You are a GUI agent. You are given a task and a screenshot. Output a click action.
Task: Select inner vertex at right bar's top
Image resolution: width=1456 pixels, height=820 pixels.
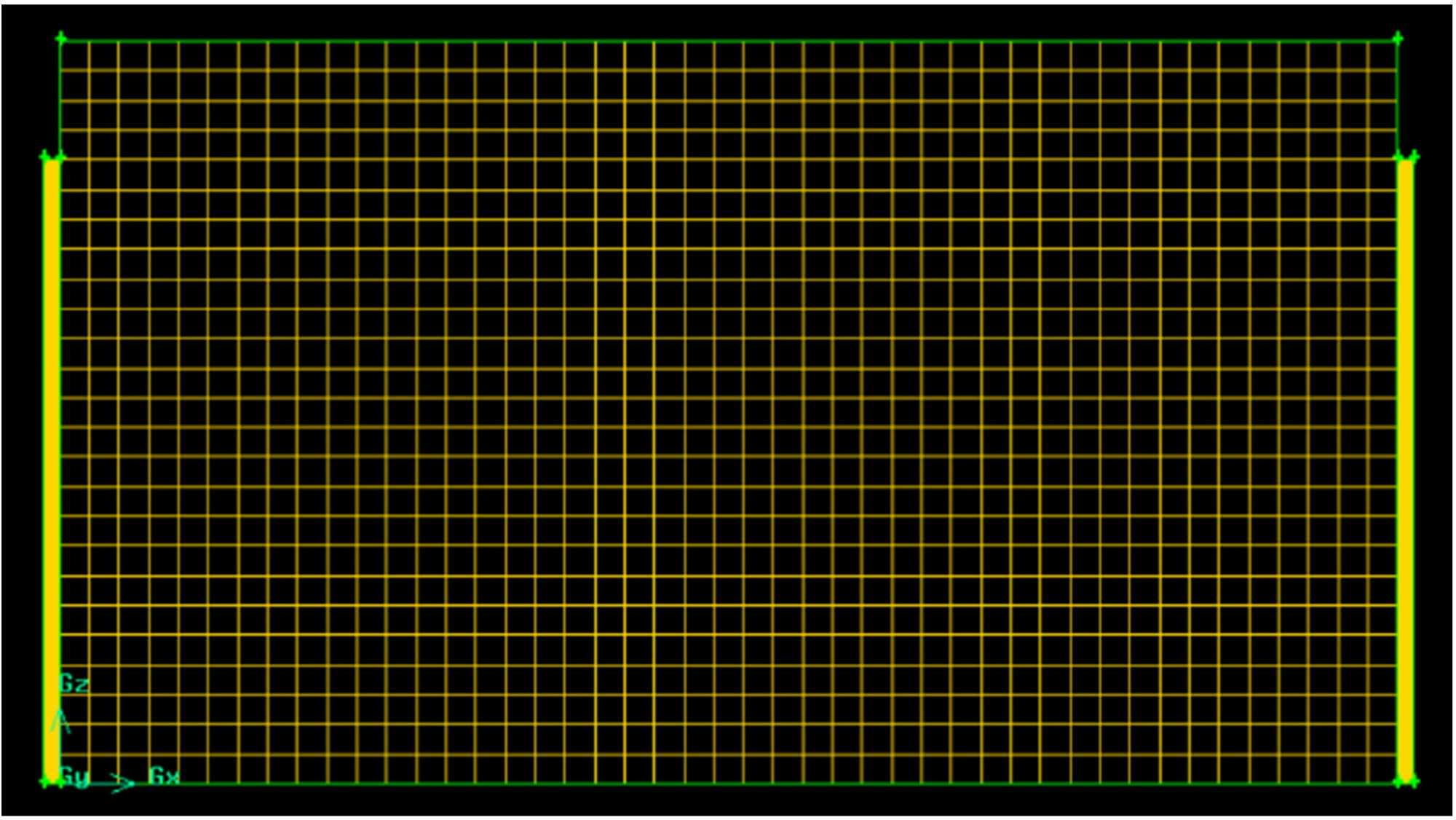tap(1398, 157)
